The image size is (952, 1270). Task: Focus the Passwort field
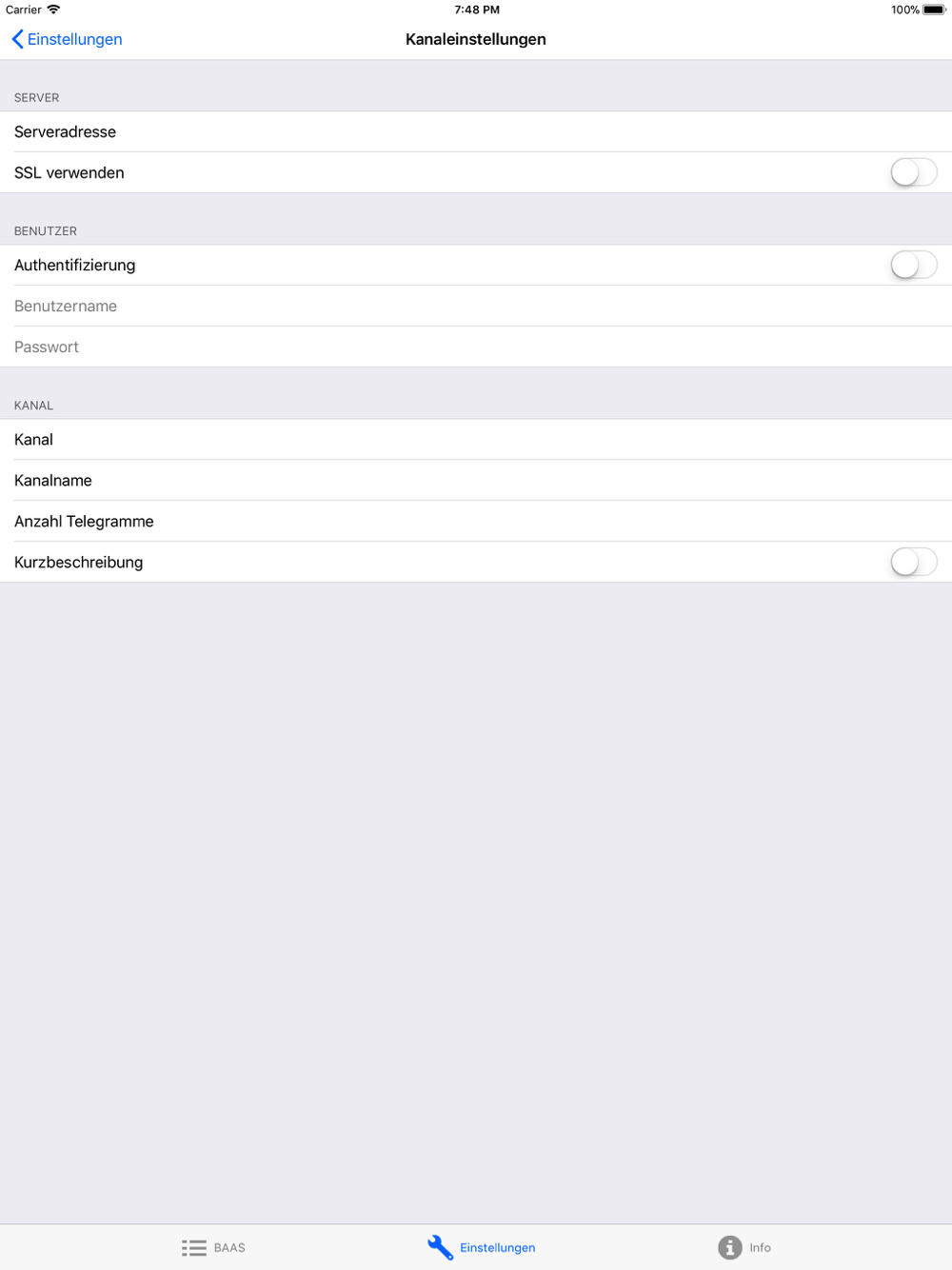476,347
